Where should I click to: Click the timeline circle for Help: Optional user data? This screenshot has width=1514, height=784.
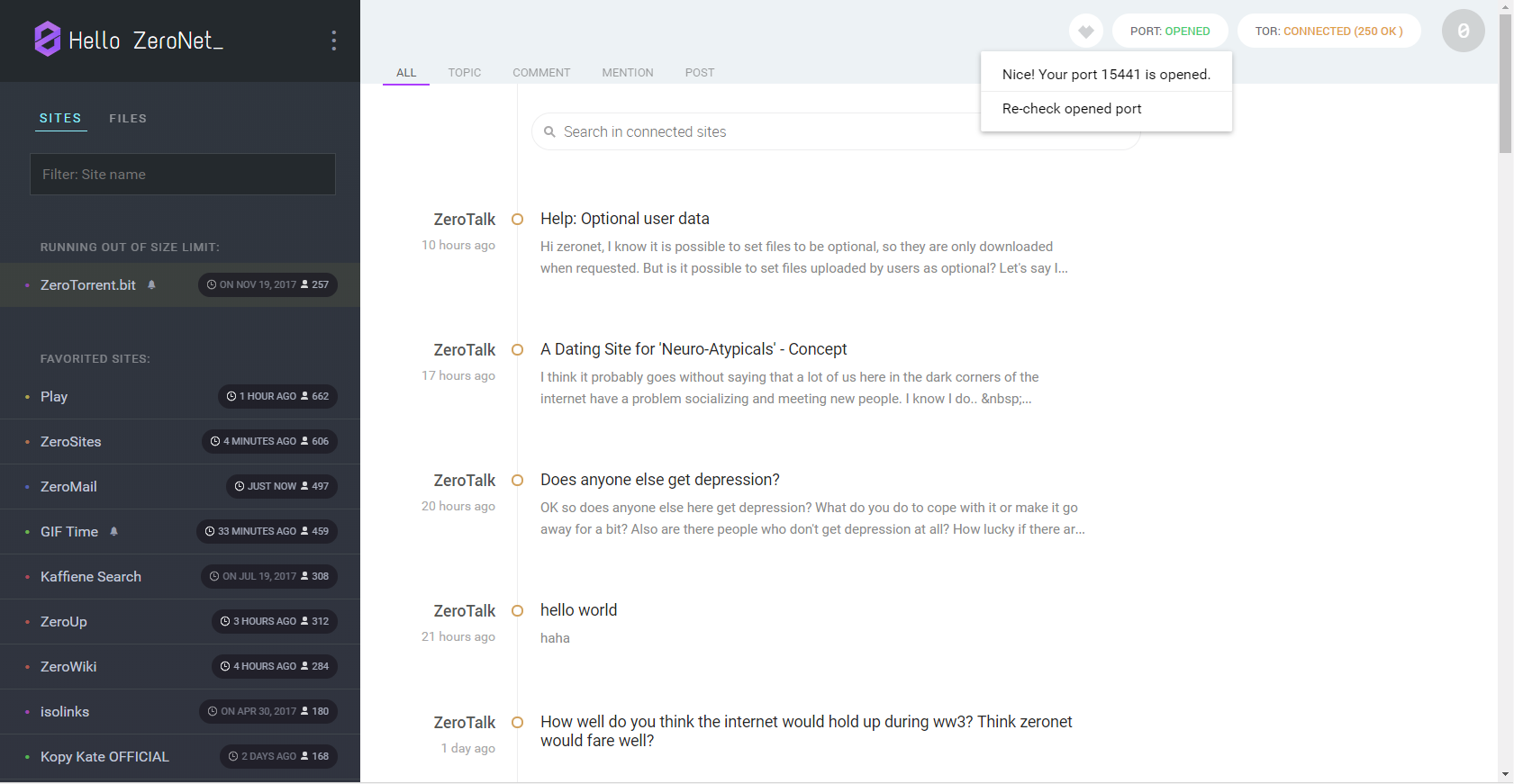(517, 219)
